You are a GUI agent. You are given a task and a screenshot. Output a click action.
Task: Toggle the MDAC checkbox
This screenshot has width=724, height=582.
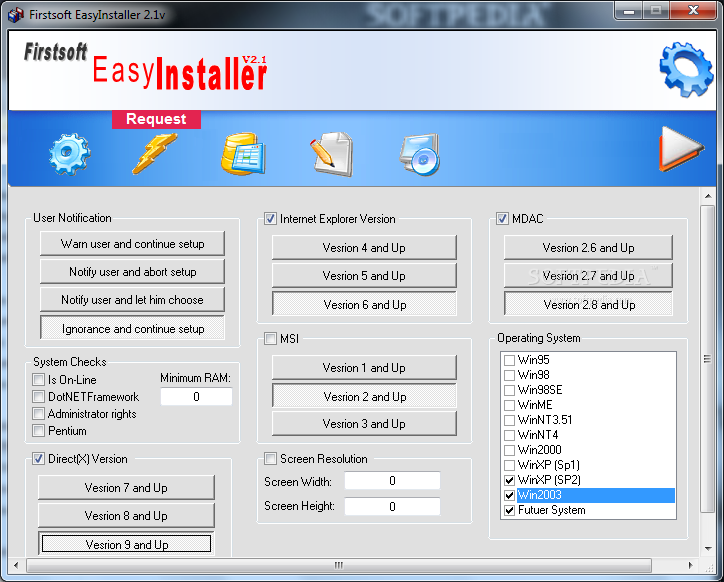(x=502, y=218)
